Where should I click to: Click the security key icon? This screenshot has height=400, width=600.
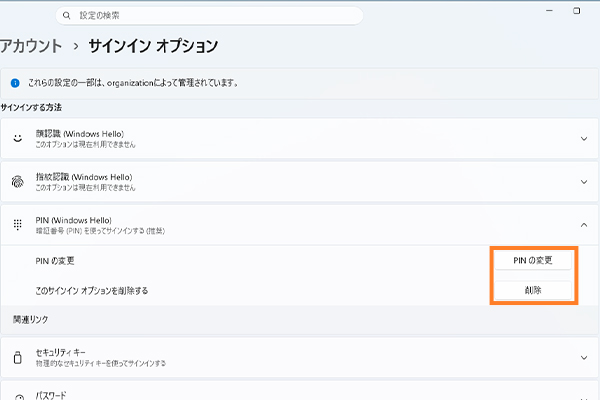pyautogui.click(x=18, y=358)
